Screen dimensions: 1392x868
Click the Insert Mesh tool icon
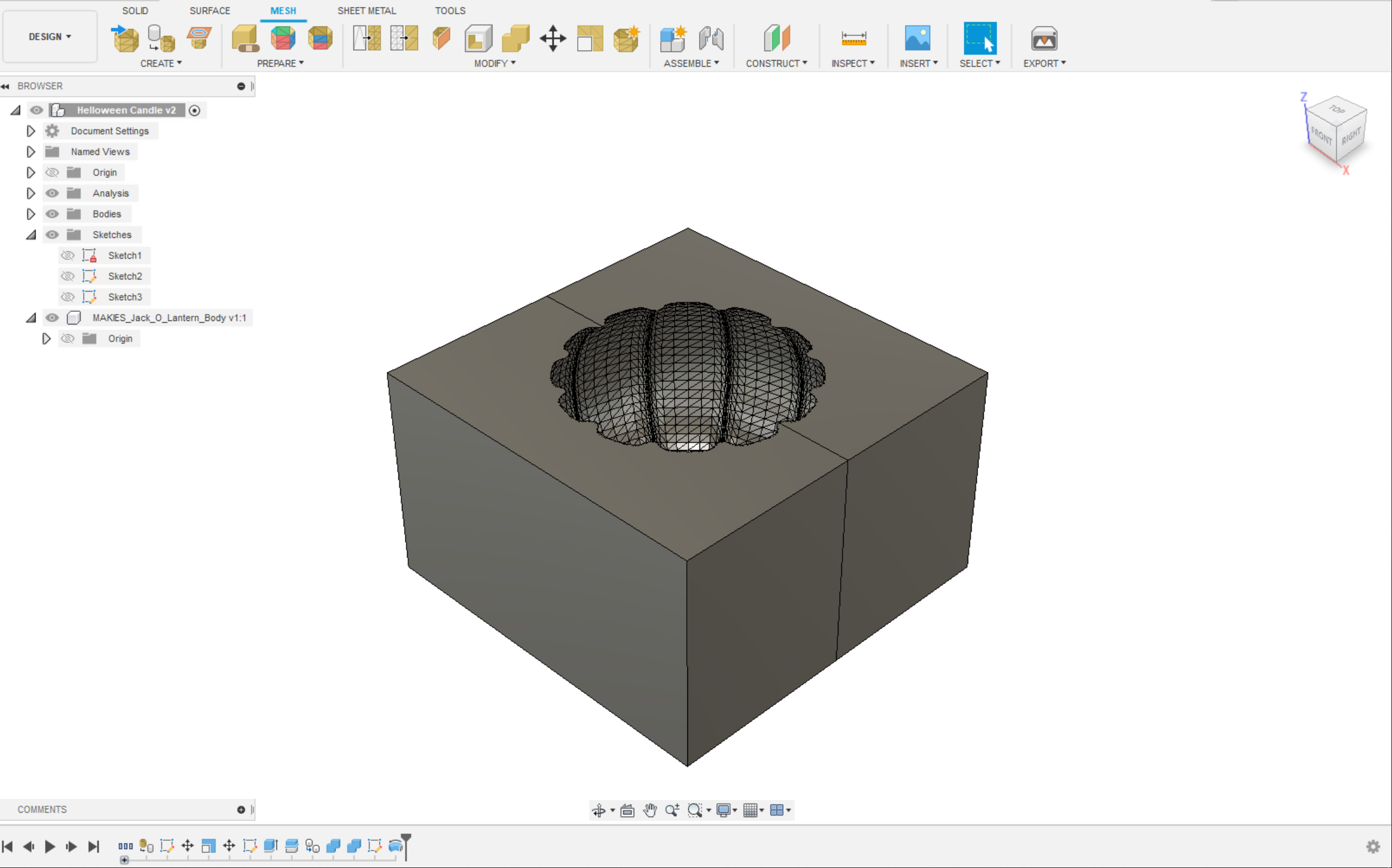125,38
